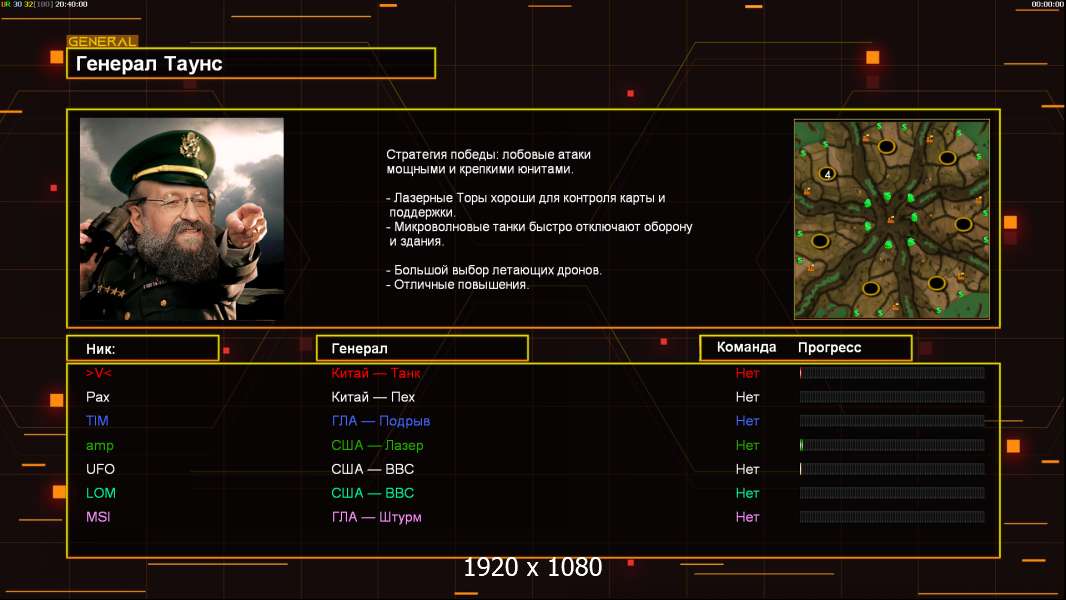Click "ГЛА — Штурм" general entry
The width and height of the screenshot is (1066, 600).
pyautogui.click(x=377, y=516)
